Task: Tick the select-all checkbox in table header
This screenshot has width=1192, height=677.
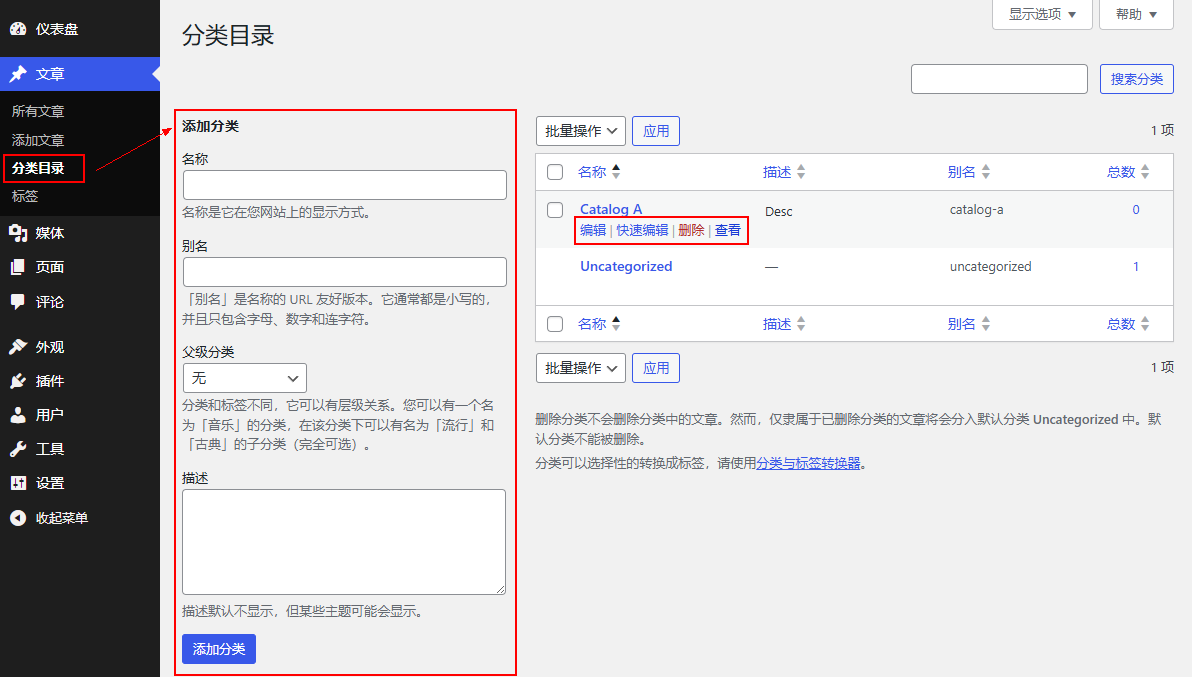Action: [x=555, y=172]
